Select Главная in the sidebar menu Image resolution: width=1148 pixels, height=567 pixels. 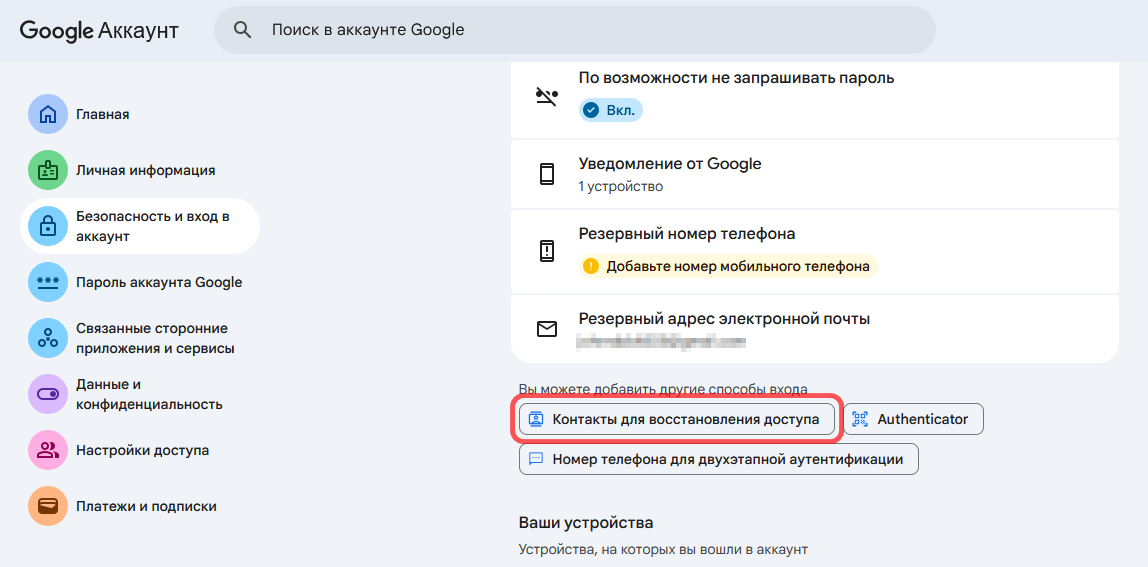point(102,115)
